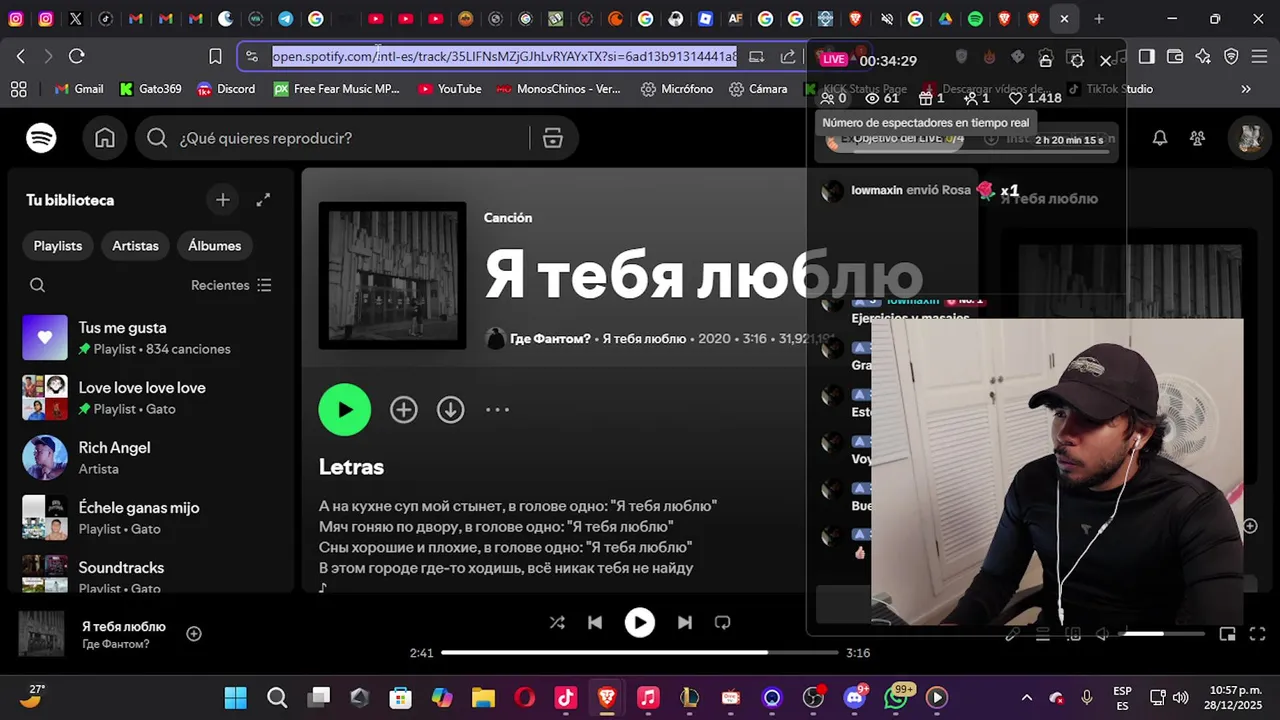Open the Gato369 bookmark
Screen dimensions: 1280x720
click(x=151, y=89)
